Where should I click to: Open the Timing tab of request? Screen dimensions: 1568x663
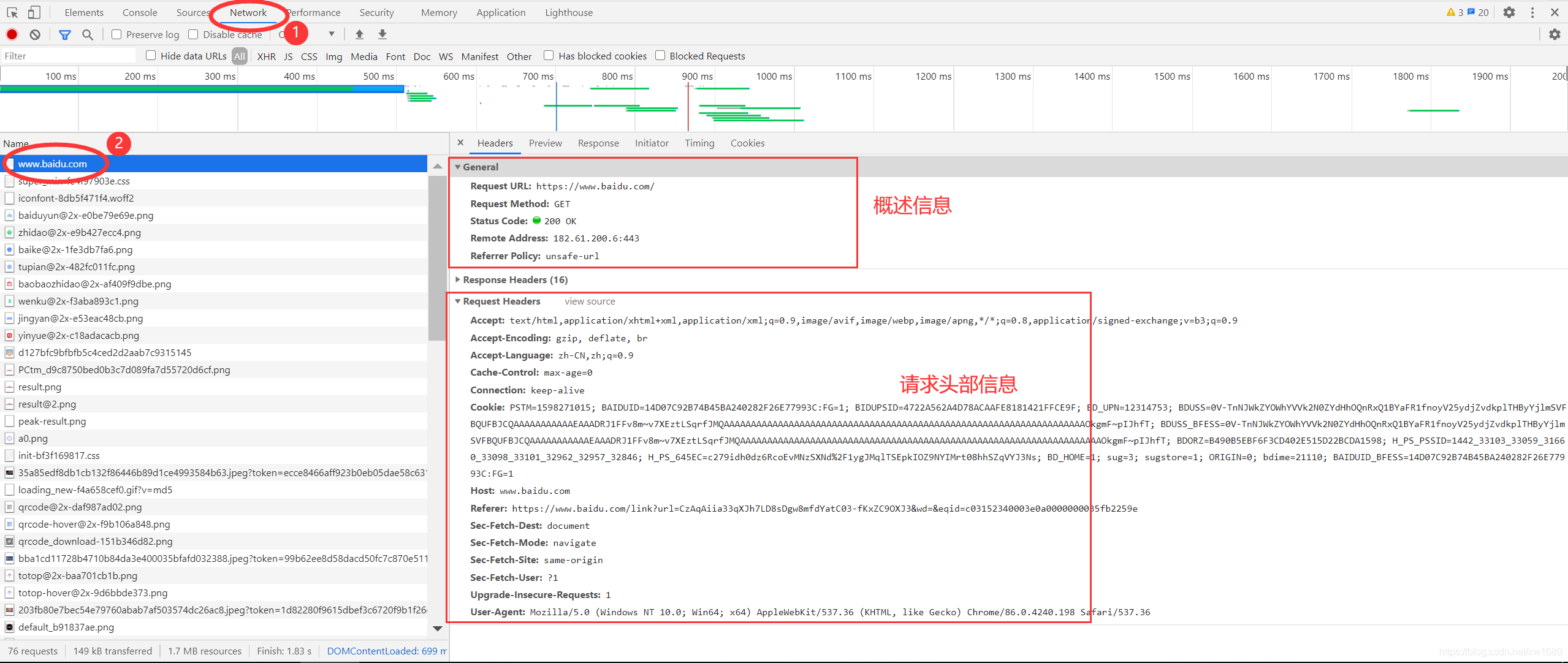(x=699, y=143)
